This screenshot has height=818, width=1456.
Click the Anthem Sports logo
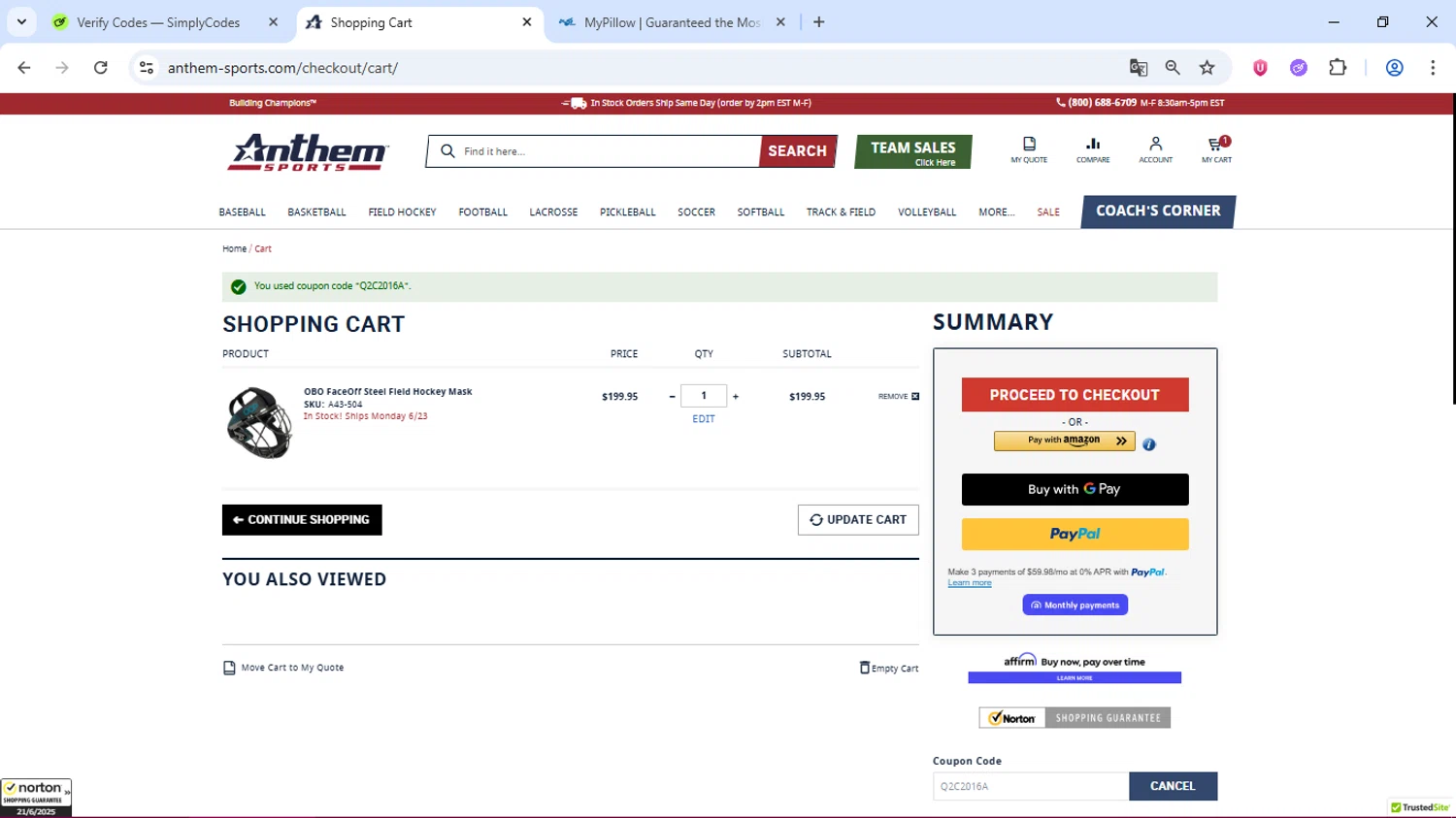pyautogui.click(x=308, y=152)
